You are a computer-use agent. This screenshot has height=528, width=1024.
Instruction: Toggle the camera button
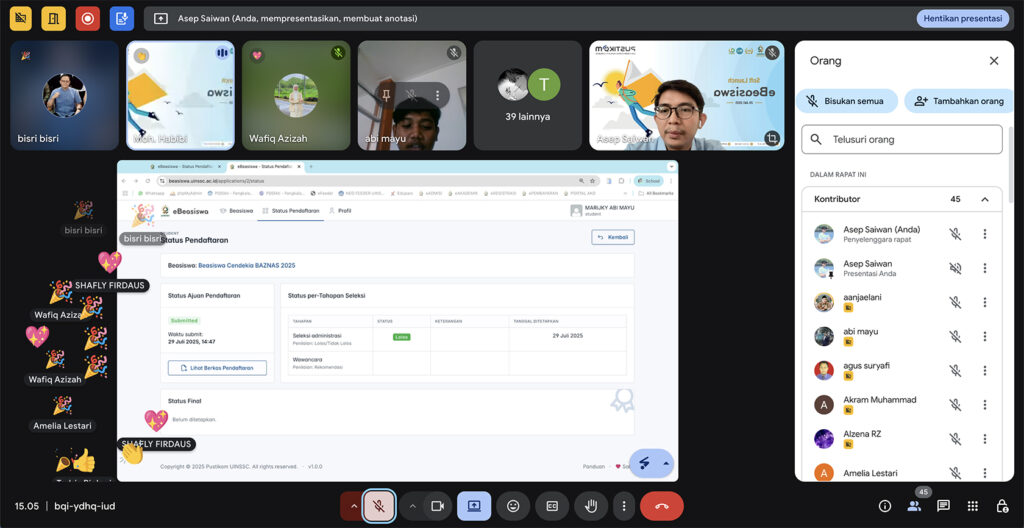pyautogui.click(x=437, y=506)
